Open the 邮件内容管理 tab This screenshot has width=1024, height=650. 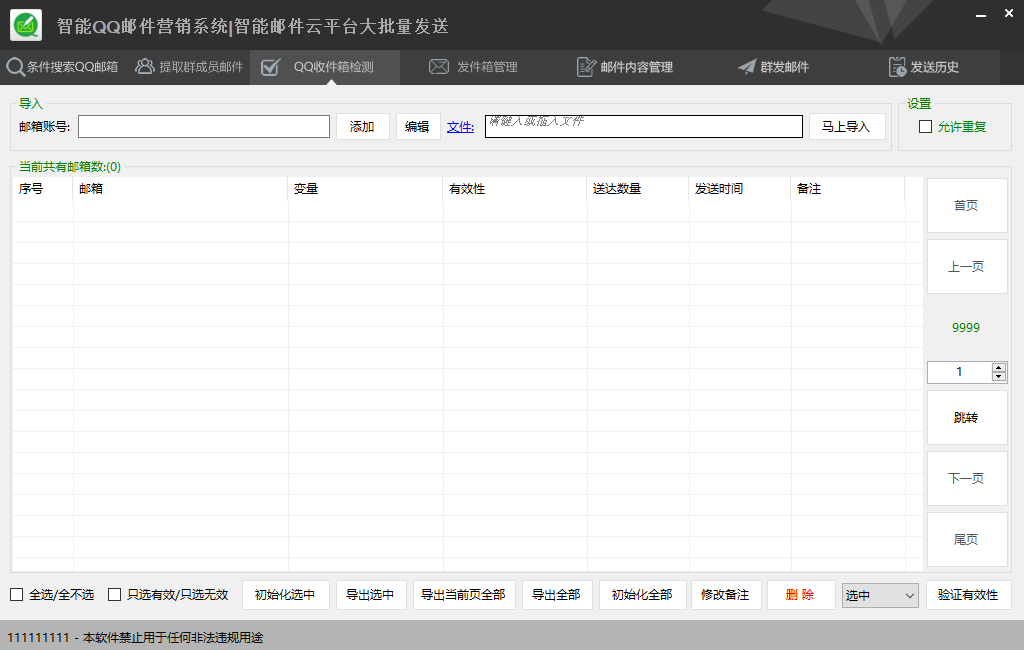625,67
